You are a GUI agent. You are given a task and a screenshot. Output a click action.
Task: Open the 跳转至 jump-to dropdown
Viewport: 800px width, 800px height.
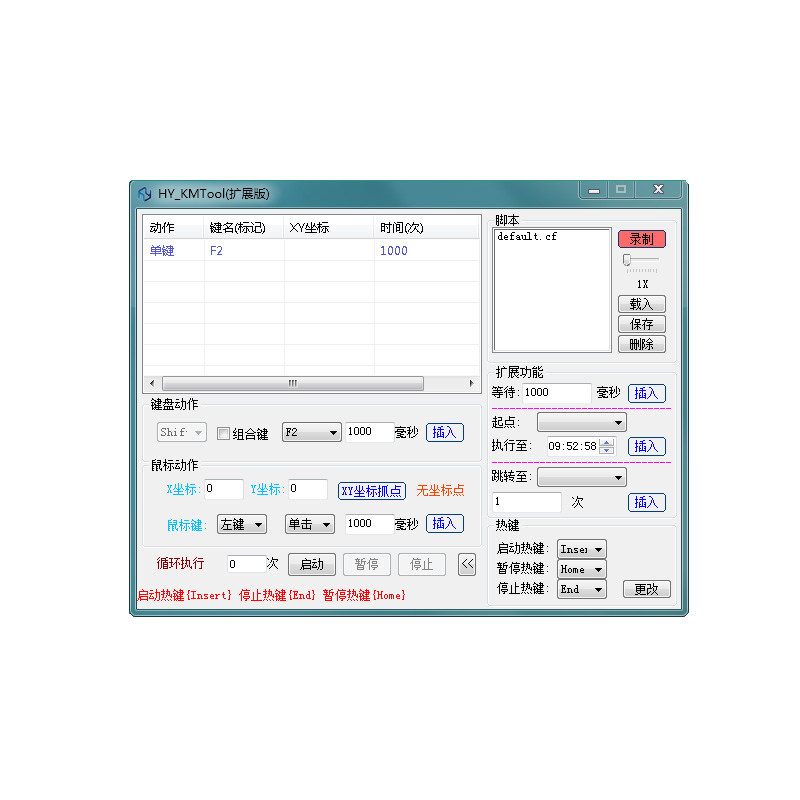582,478
